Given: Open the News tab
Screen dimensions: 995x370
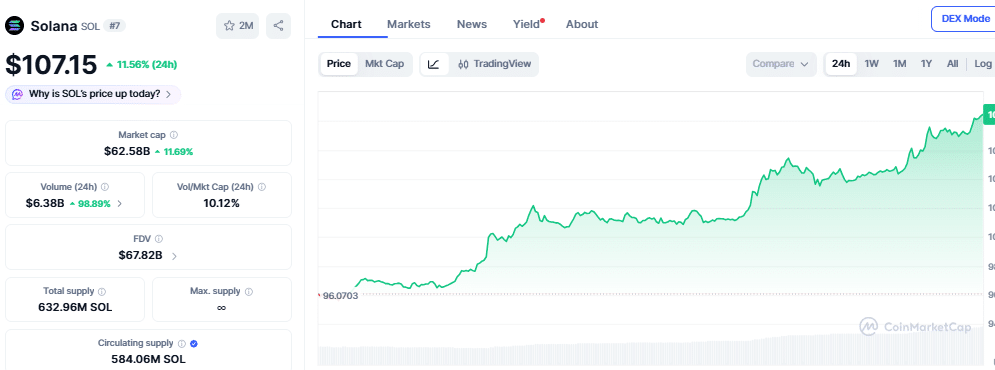Looking at the screenshot, I should coord(472,24).
